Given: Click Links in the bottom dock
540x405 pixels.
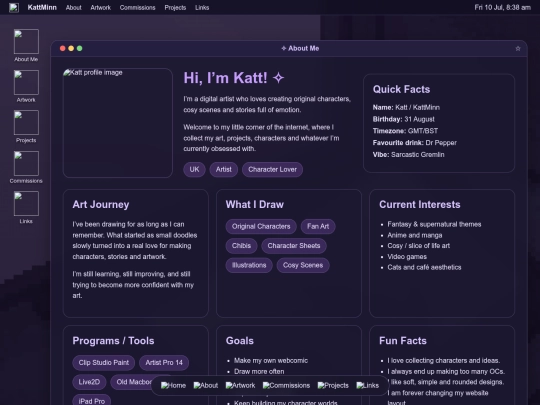Looking at the screenshot, I should (x=367, y=385).
